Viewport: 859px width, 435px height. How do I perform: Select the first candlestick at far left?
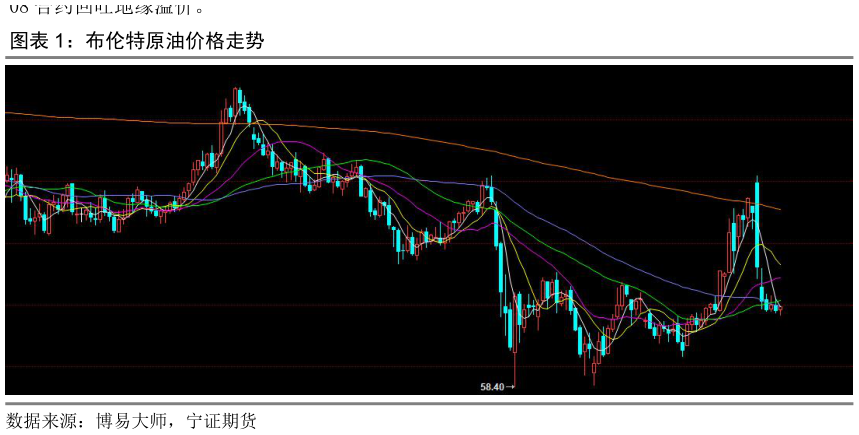[x=7, y=181]
